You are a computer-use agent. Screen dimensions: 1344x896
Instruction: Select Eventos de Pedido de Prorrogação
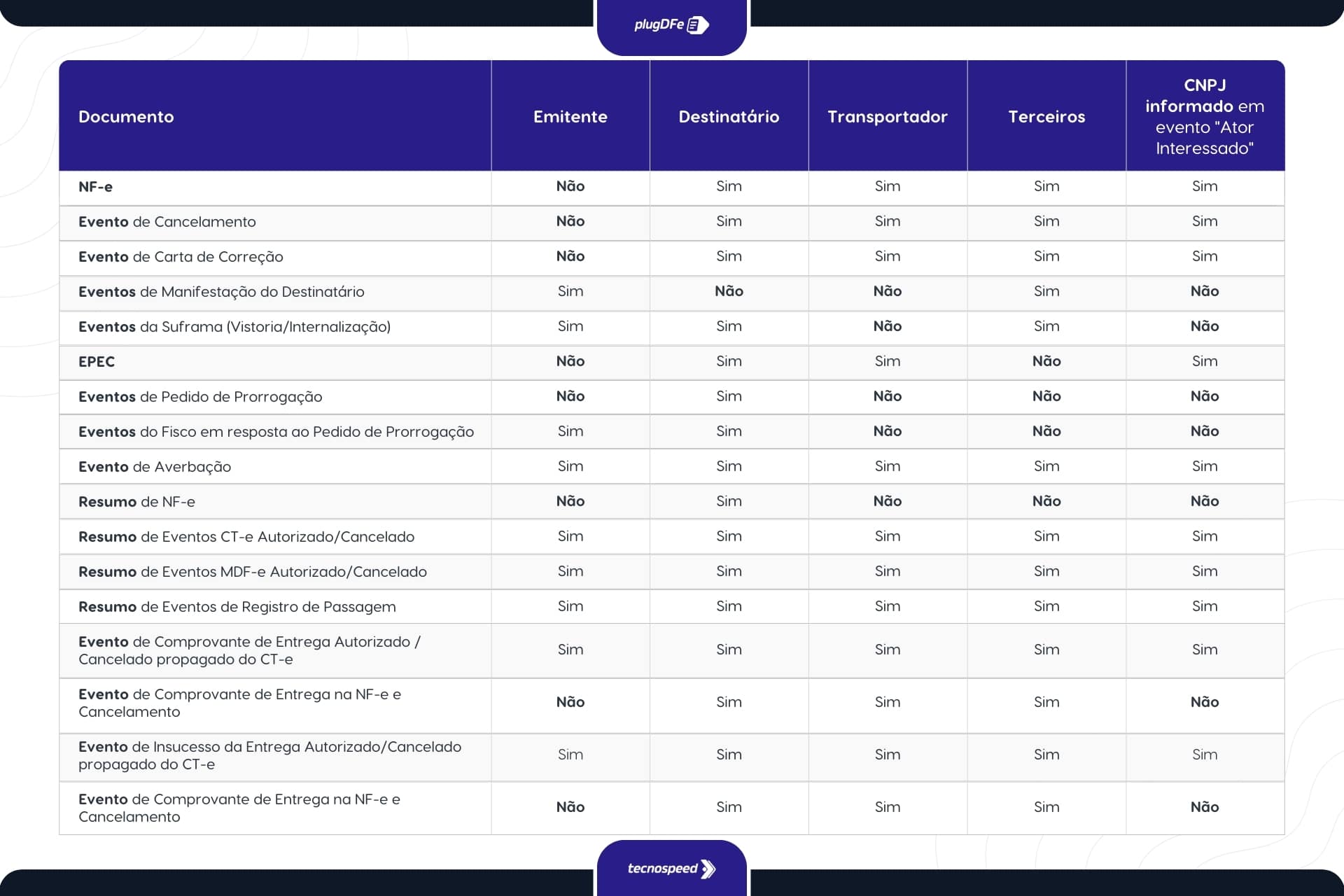point(200,397)
